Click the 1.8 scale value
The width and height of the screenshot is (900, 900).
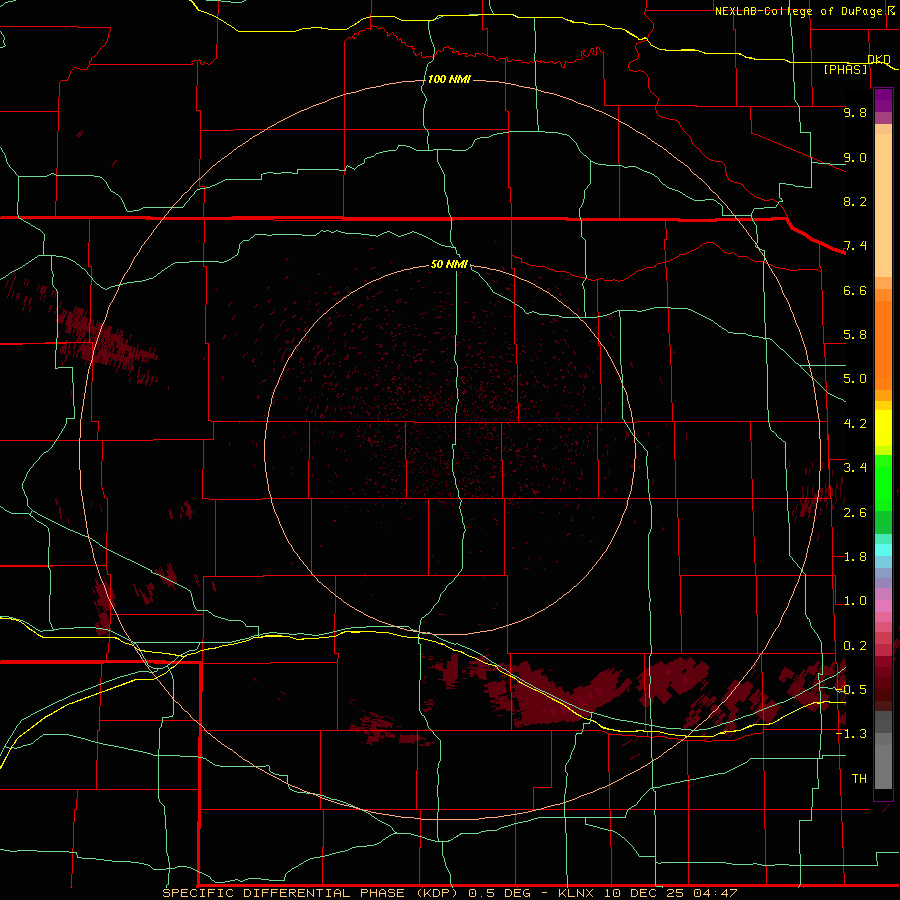point(855,557)
